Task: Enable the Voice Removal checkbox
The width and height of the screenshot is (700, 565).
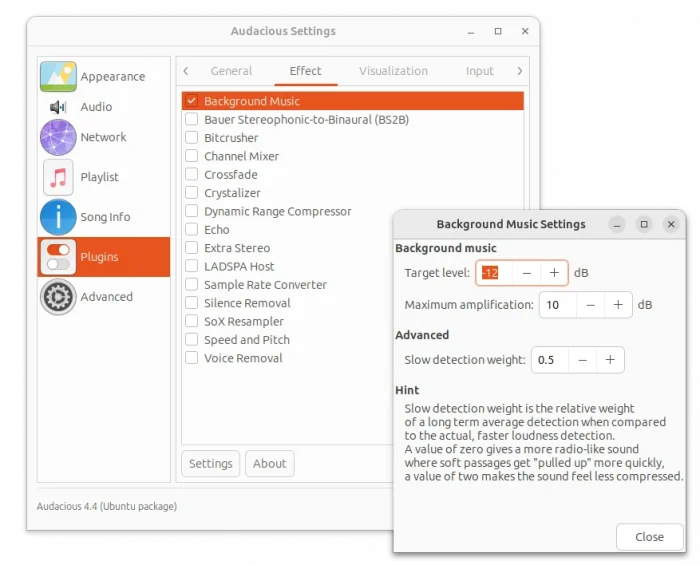Action: (192, 358)
